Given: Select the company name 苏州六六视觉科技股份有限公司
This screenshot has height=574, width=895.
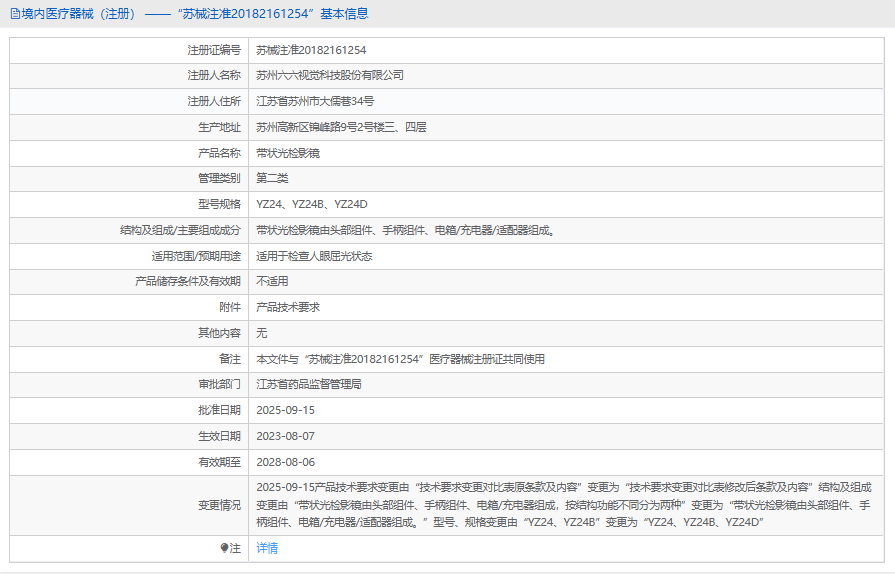Looking at the screenshot, I should 330,75.
